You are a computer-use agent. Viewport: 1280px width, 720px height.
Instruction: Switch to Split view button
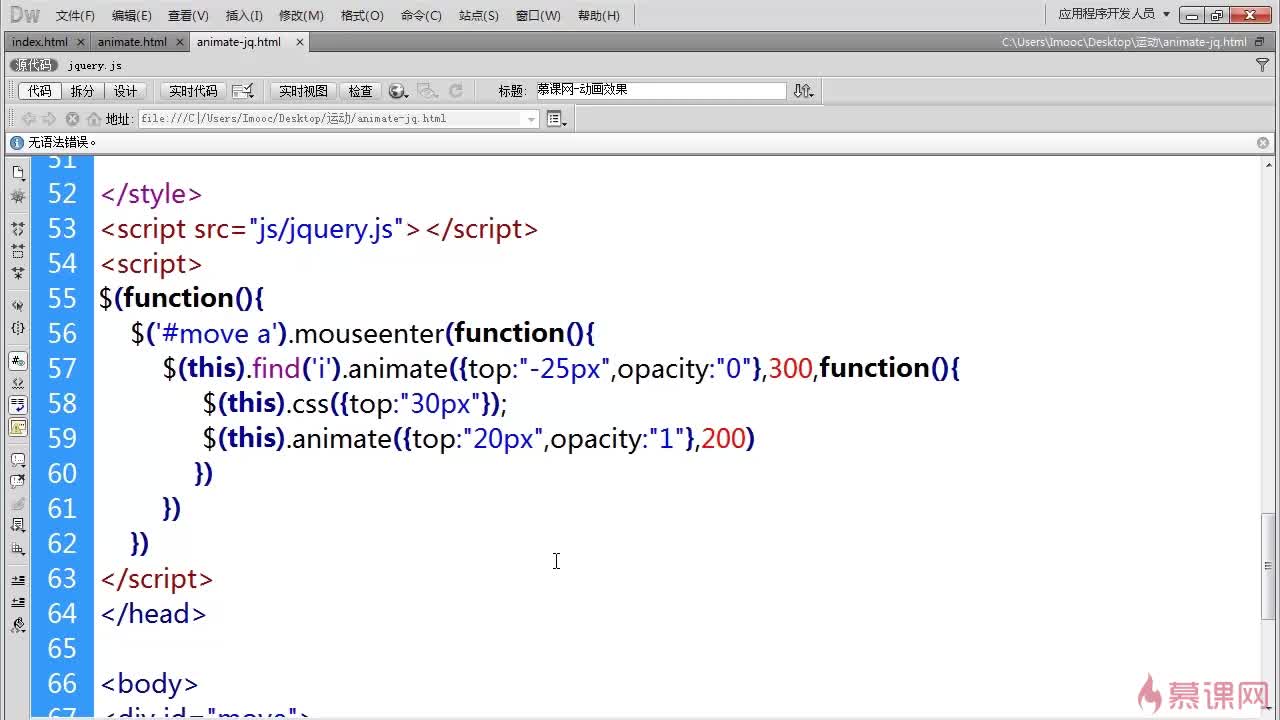(82, 91)
